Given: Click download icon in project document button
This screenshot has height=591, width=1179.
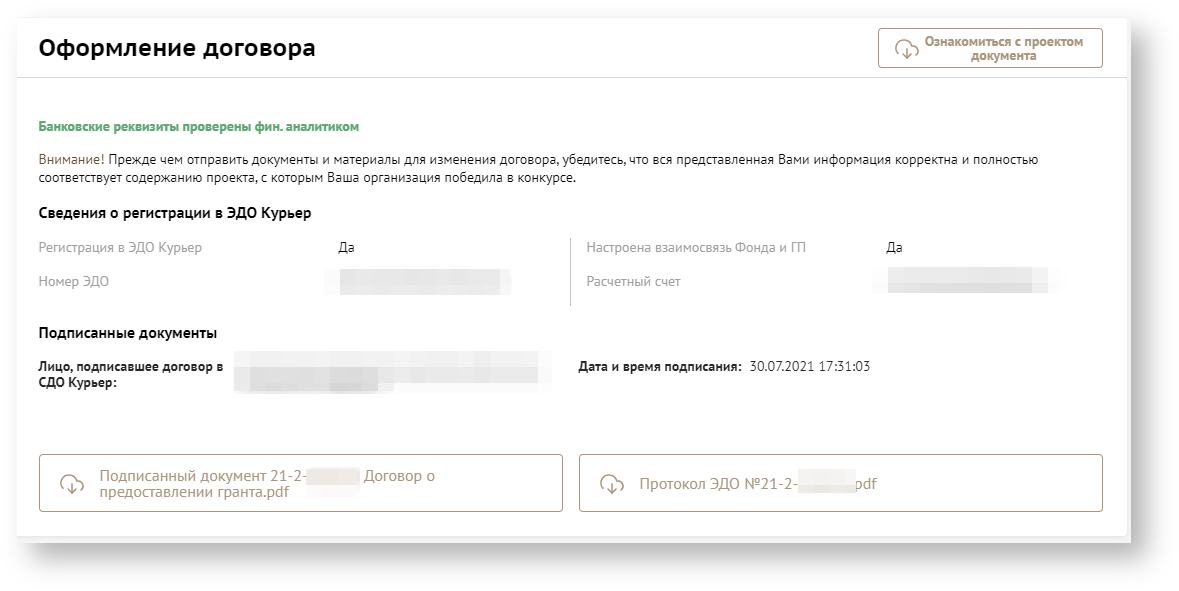Looking at the screenshot, I should 907,49.
